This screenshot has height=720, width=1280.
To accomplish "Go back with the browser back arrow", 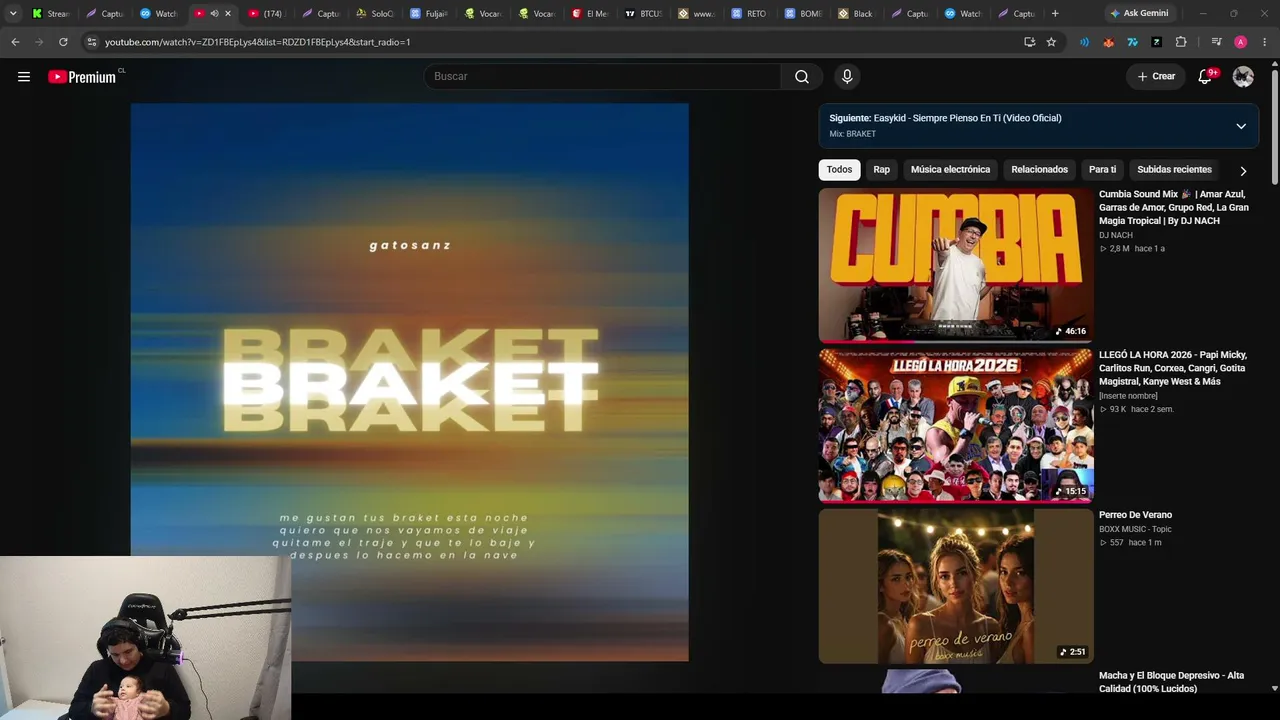I will 15,42.
